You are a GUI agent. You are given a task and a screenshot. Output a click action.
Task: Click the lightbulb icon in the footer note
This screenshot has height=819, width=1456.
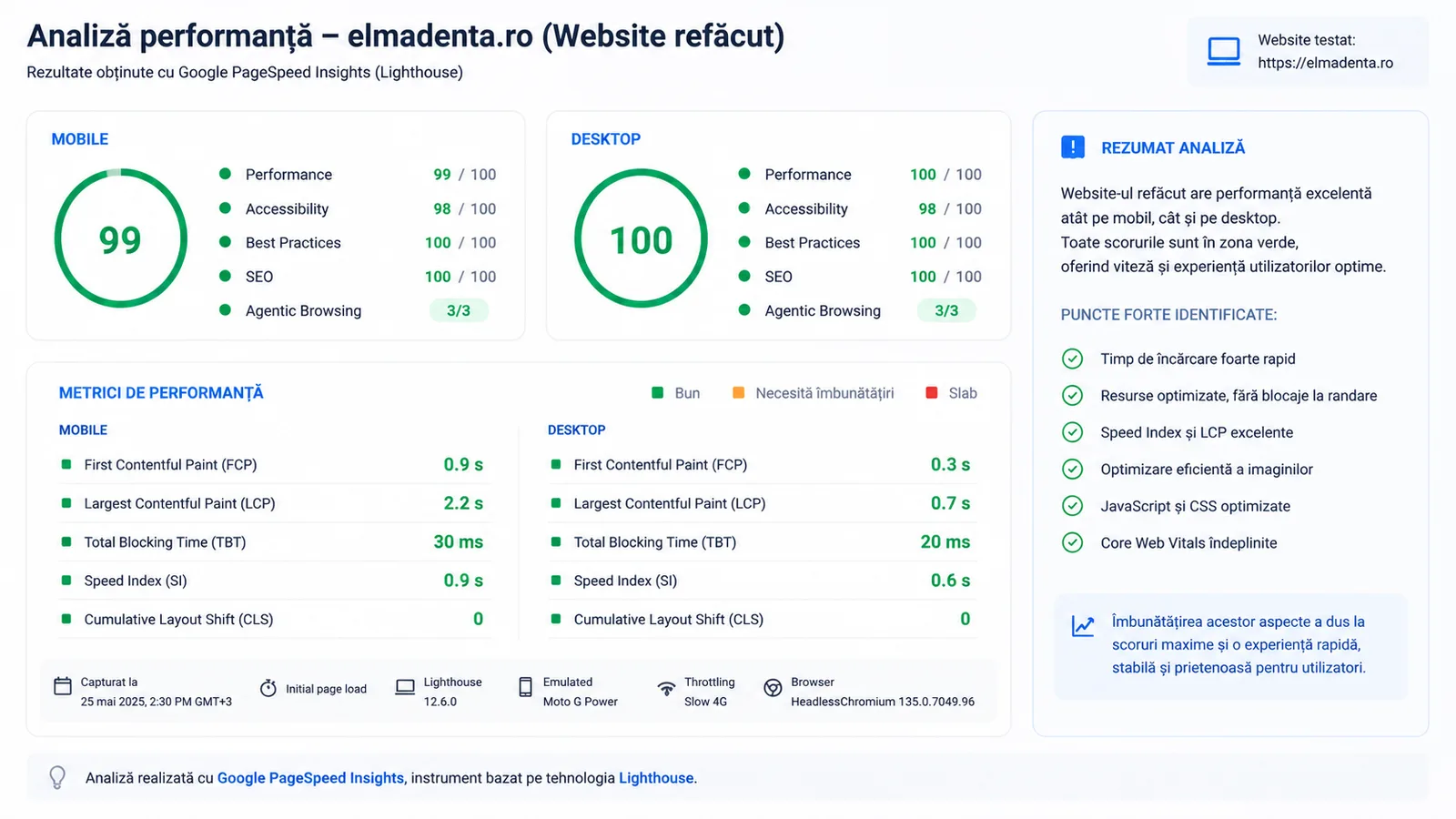click(57, 777)
